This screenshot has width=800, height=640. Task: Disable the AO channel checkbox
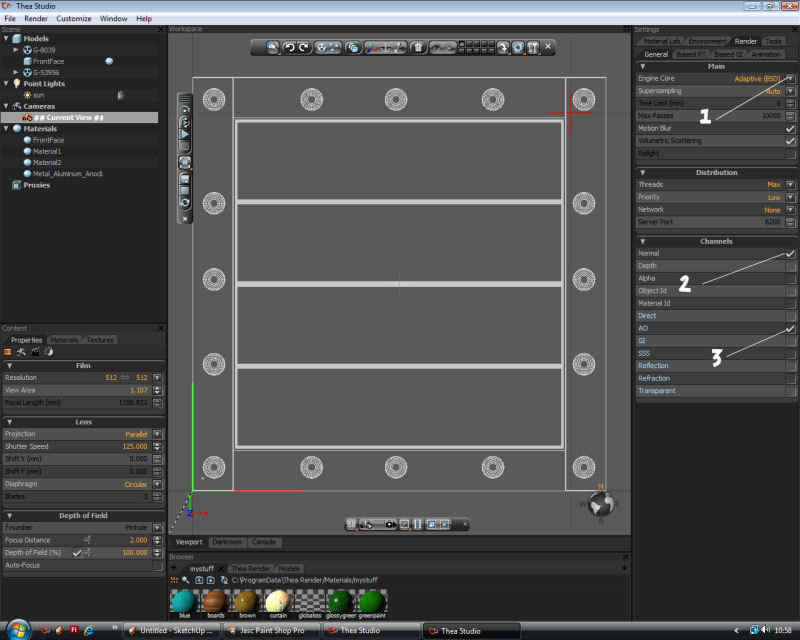(x=790, y=328)
